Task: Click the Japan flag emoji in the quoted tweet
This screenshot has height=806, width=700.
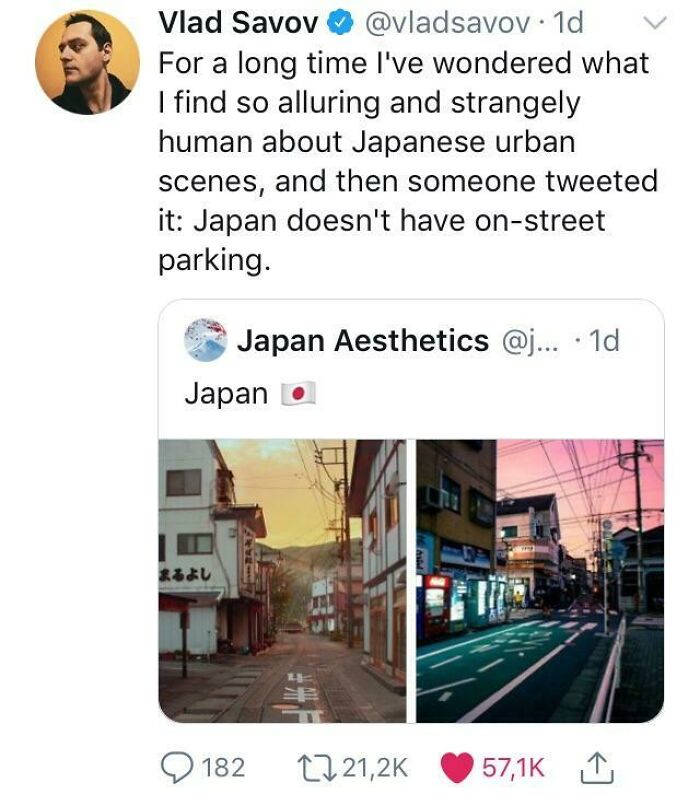Action: tap(298, 393)
